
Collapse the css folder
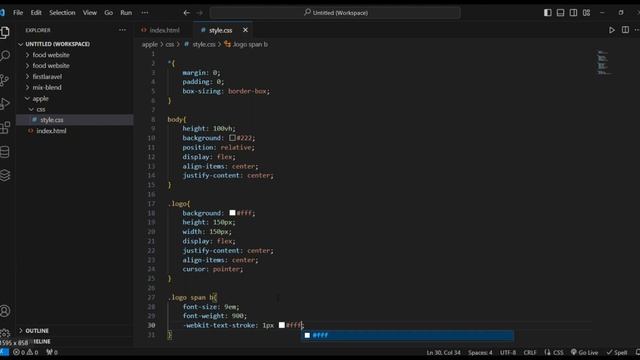tap(41, 109)
